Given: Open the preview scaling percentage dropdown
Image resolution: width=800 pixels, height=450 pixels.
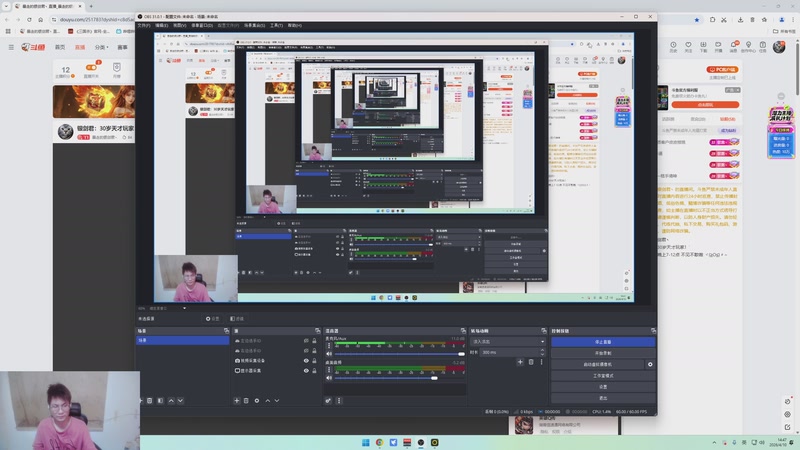Looking at the screenshot, I should tap(162, 308).
